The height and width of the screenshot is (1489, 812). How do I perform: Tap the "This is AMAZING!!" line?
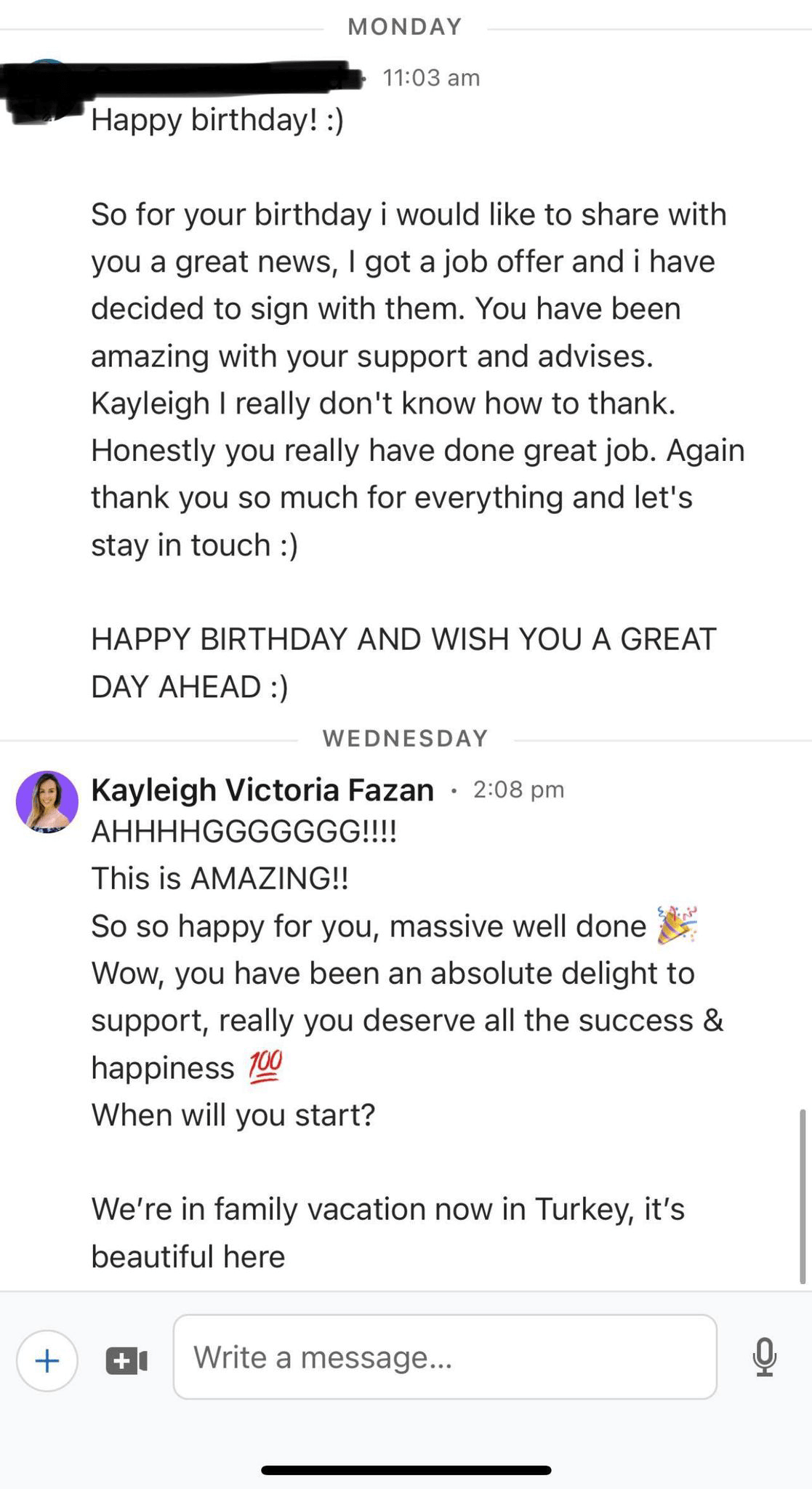(x=220, y=878)
